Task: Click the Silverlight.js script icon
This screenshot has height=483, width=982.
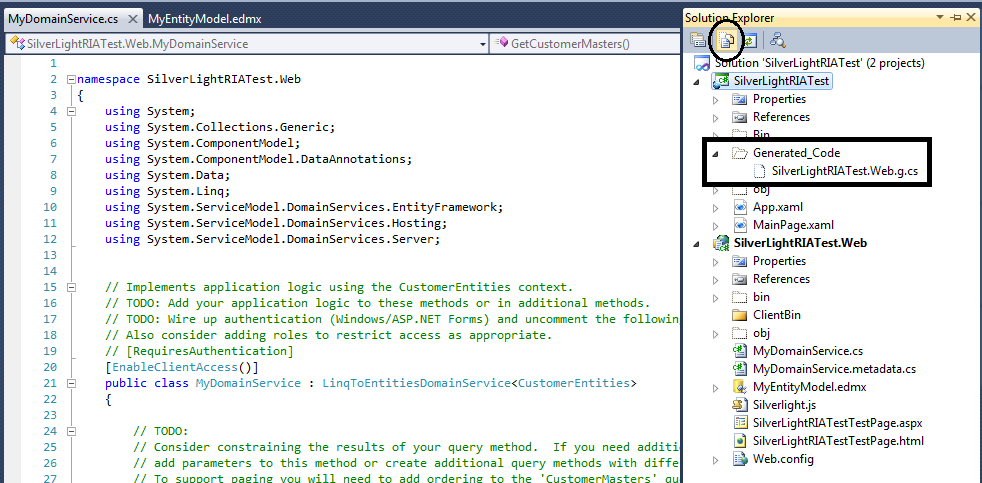Action: click(740, 405)
